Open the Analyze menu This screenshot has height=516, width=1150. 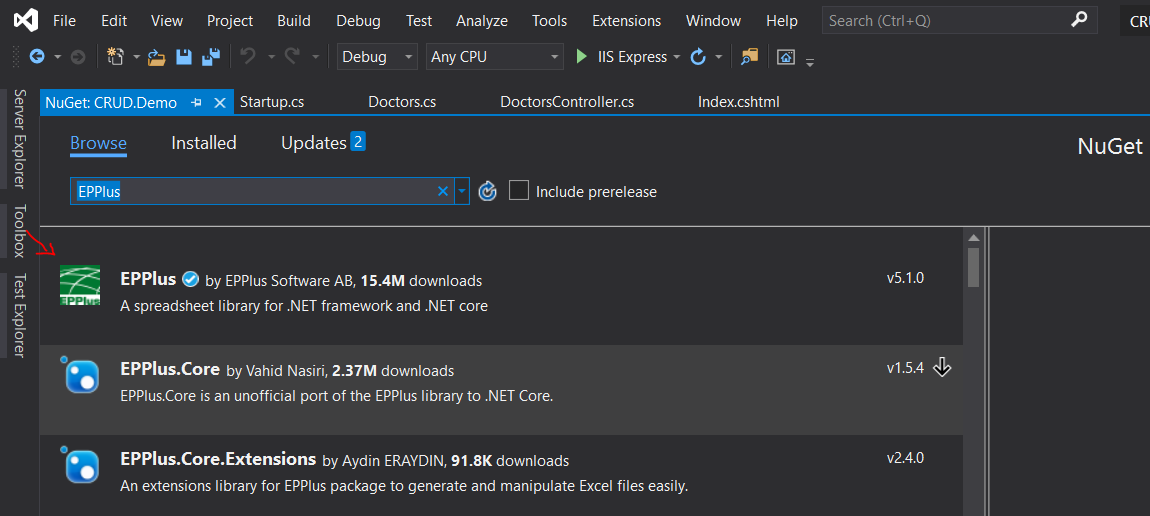(482, 21)
